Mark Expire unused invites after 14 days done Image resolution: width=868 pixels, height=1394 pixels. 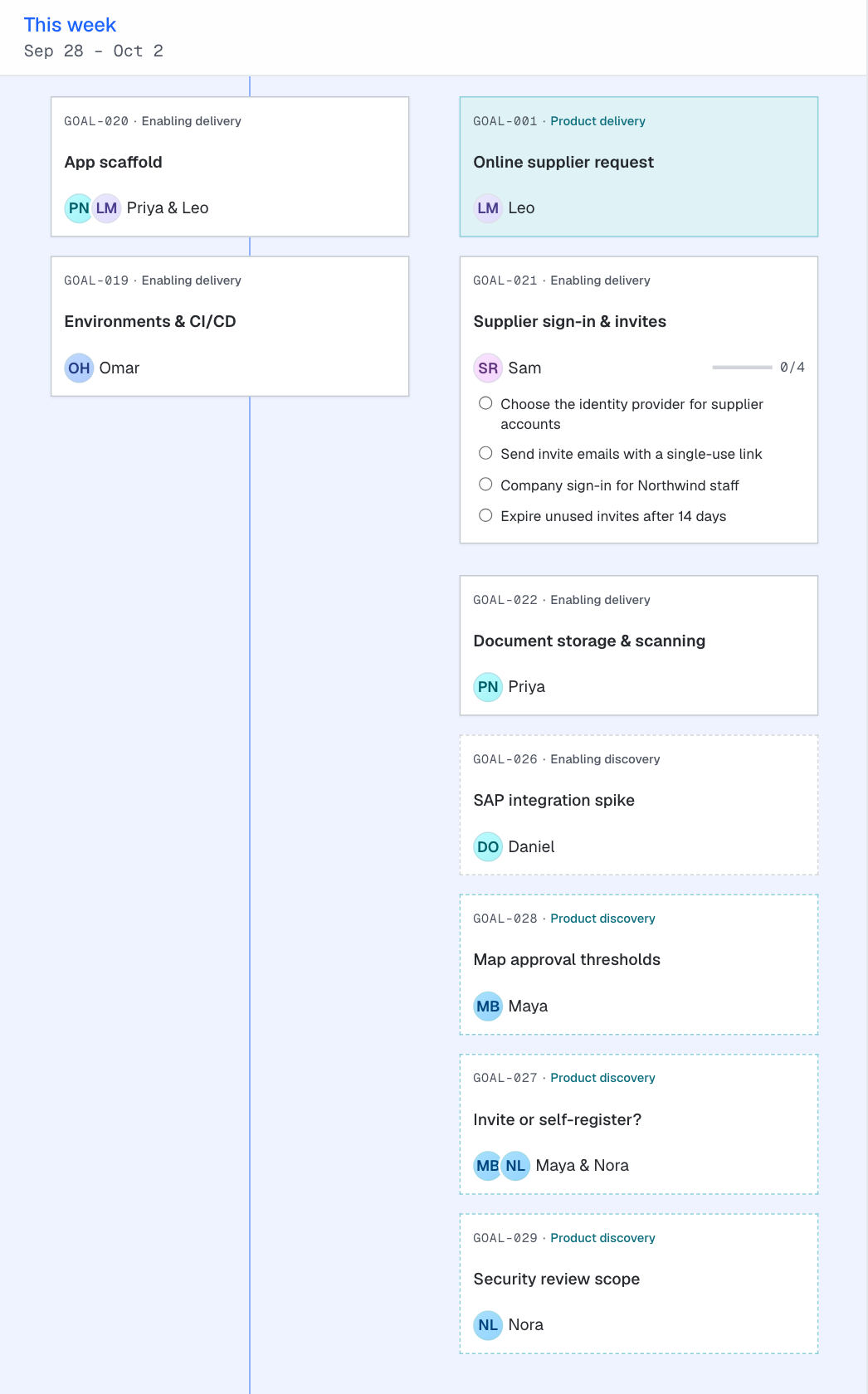(485, 515)
